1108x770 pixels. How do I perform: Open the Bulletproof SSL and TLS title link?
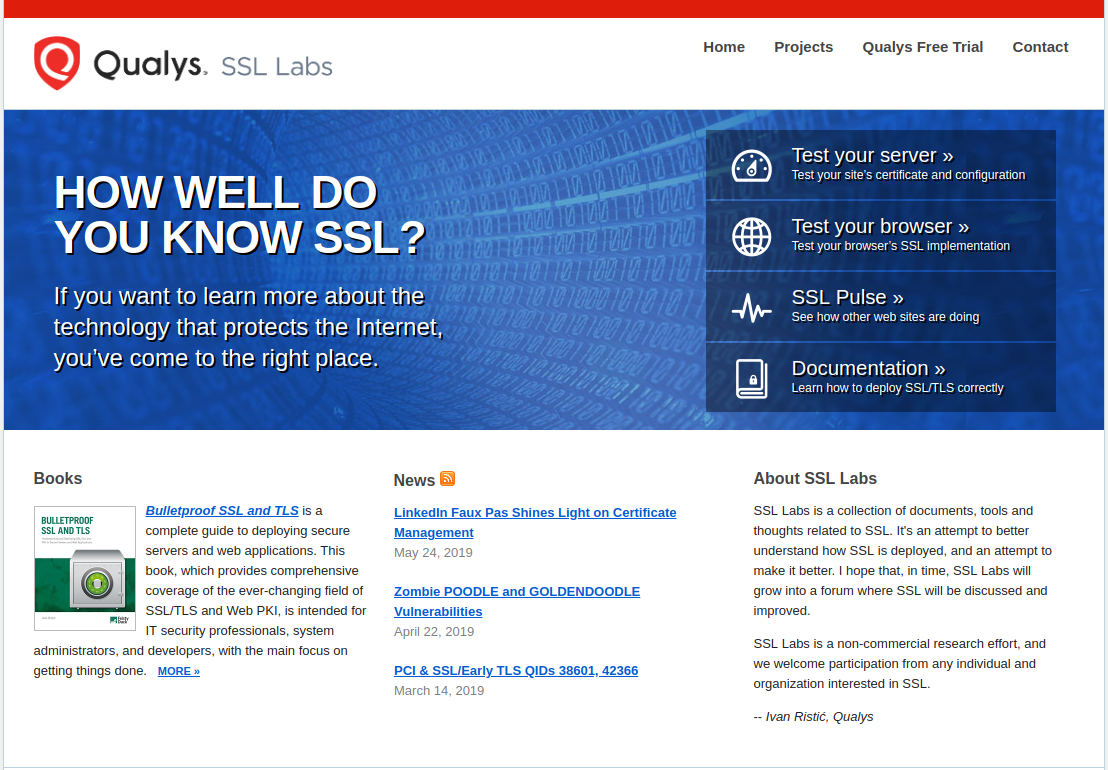point(222,511)
